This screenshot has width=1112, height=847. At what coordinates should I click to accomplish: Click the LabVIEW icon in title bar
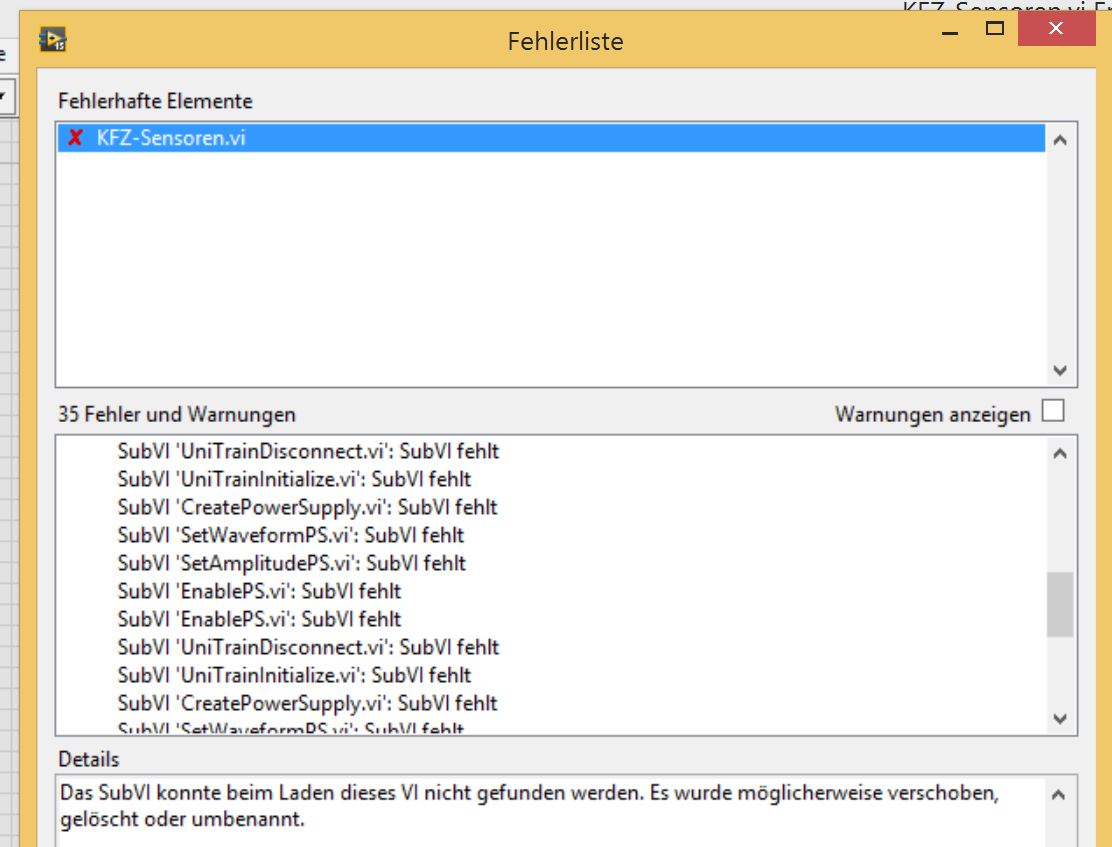(53, 40)
